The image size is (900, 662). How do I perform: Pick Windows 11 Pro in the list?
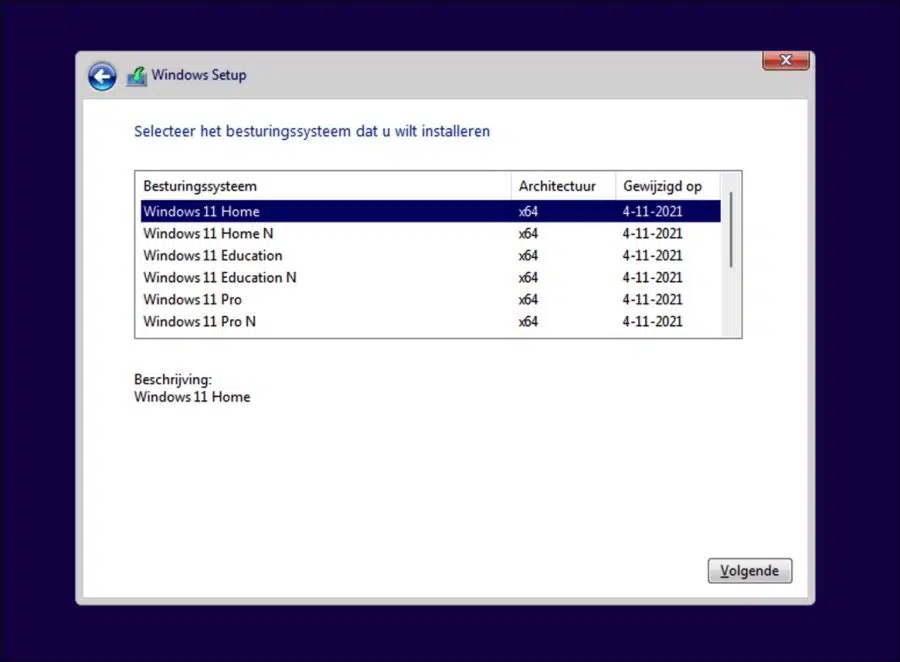coord(430,300)
